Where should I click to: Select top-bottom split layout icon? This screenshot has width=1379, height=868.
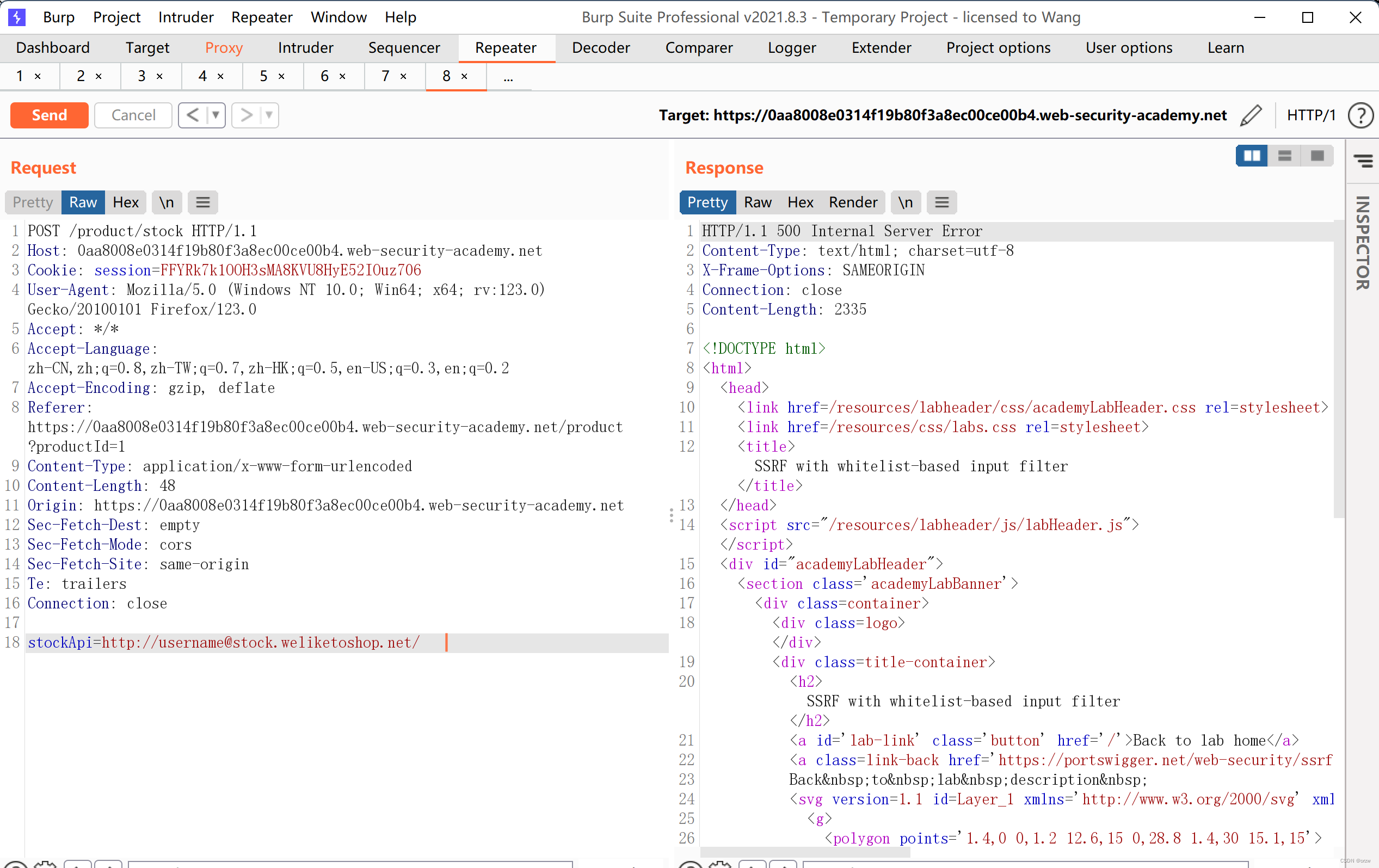point(1284,156)
